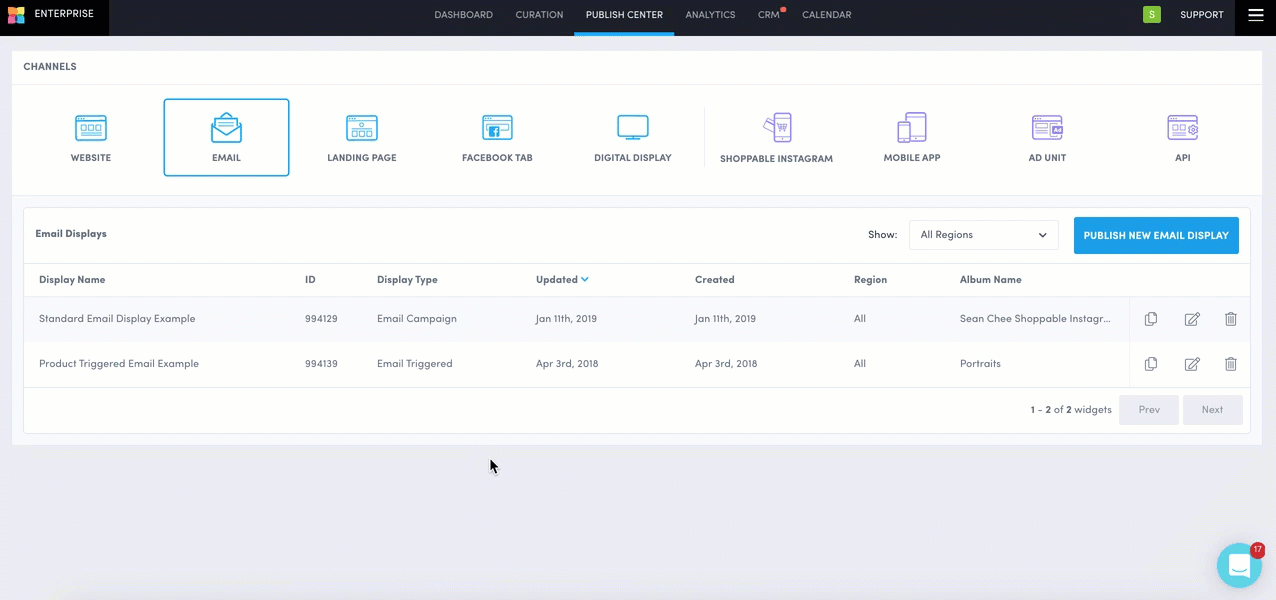Select the Digital Display channel
The image size is (1276, 600).
point(632,137)
